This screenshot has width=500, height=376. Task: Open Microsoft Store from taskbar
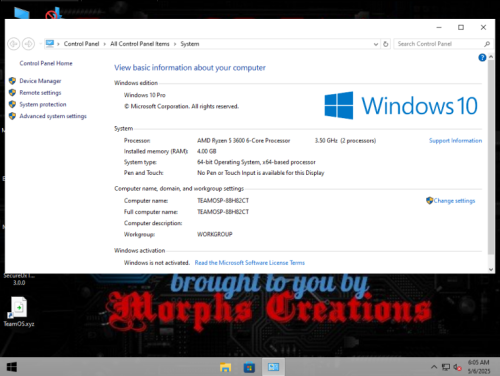pyautogui.click(x=249, y=367)
